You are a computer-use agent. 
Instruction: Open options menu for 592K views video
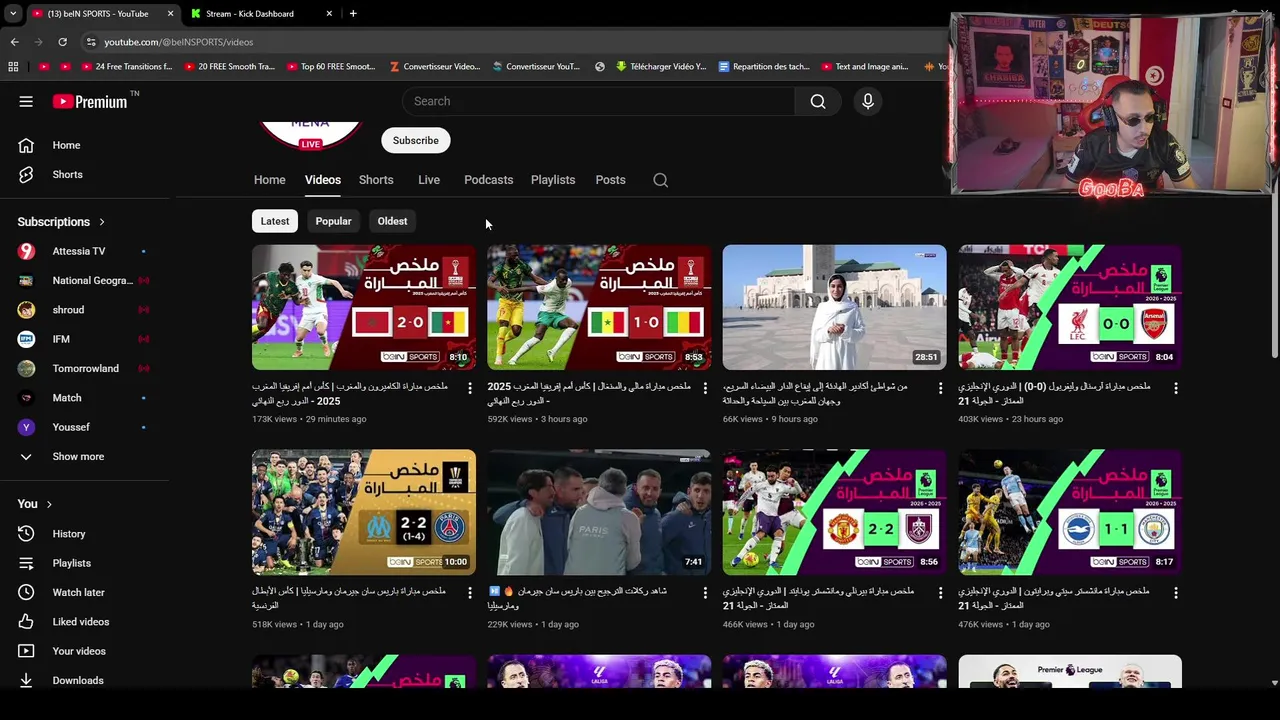pos(705,388)
